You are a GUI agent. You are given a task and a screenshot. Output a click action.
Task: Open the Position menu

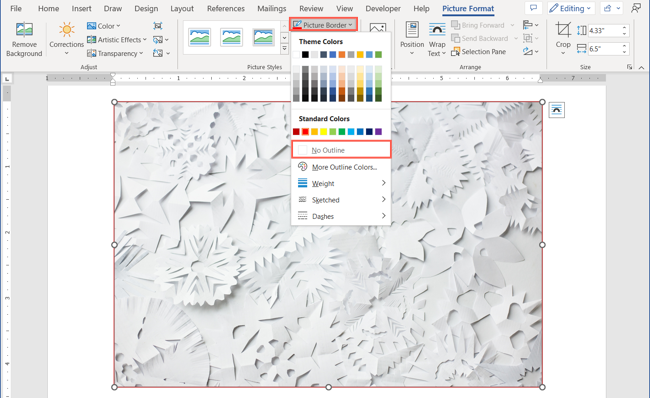[x=412, y=39]
